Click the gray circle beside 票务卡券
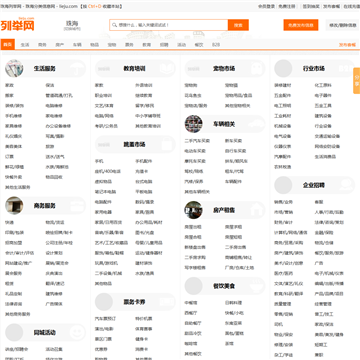Viewport: 360px width, 360px height. (x=104, y=302)
